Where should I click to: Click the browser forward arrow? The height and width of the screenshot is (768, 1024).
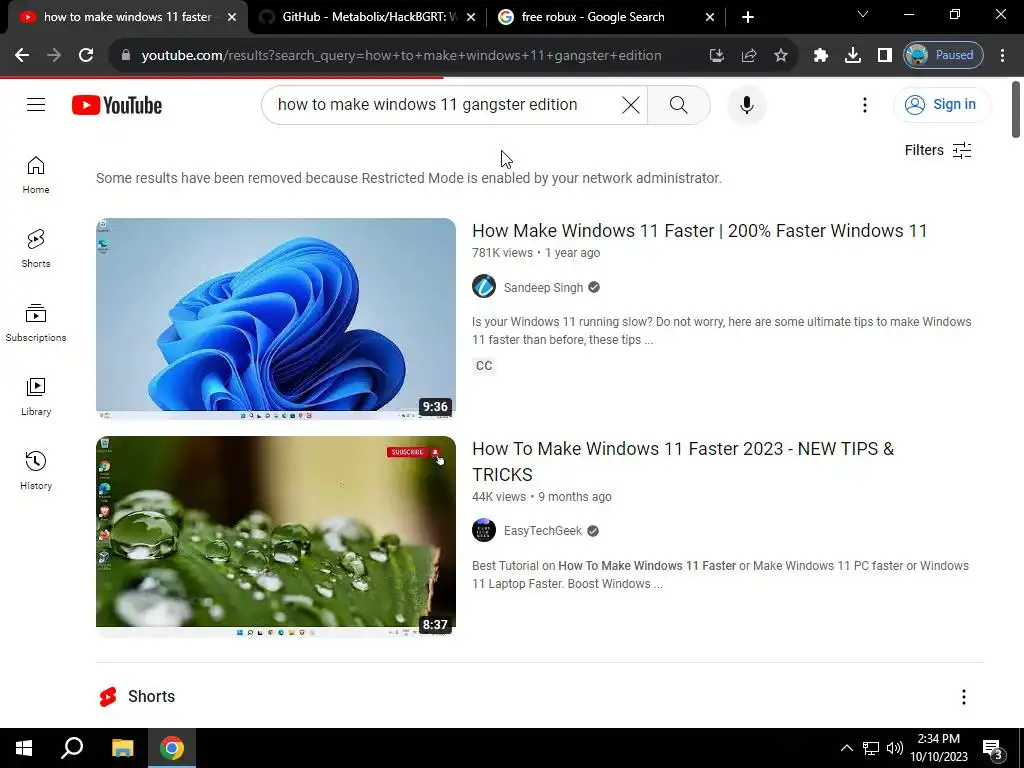tap(54, 56)
